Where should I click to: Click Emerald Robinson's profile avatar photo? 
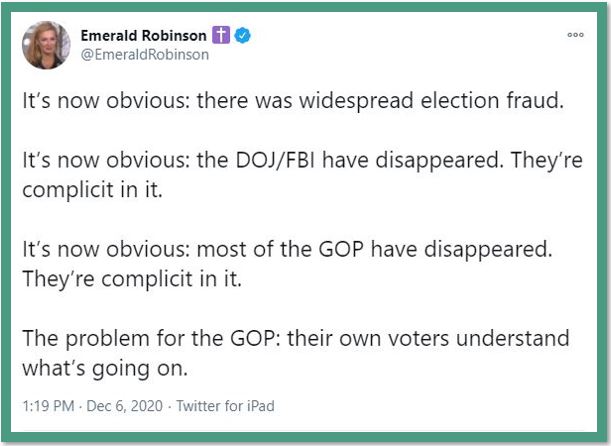(x=46, y=45)
